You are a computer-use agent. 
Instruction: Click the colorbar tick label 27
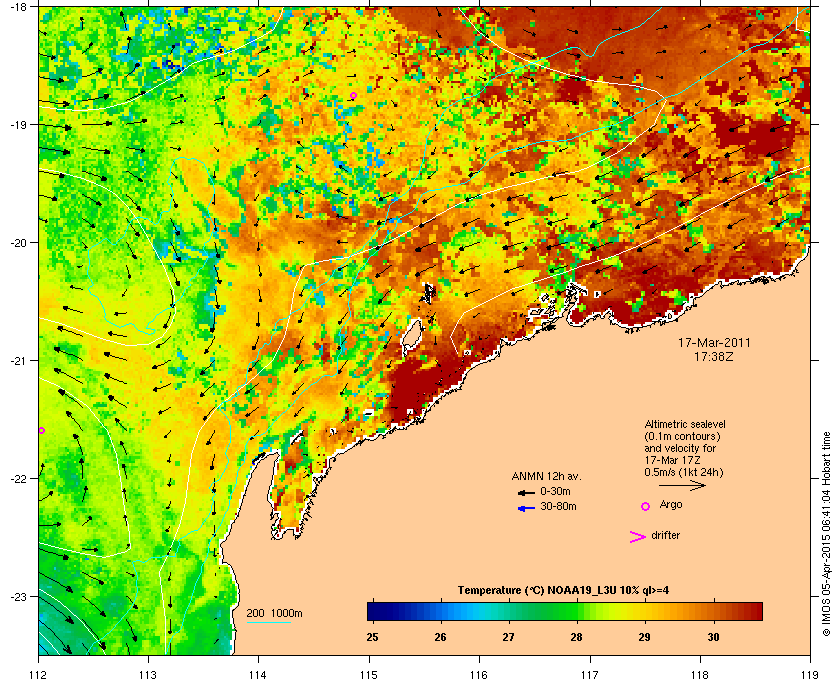[508, 637]
